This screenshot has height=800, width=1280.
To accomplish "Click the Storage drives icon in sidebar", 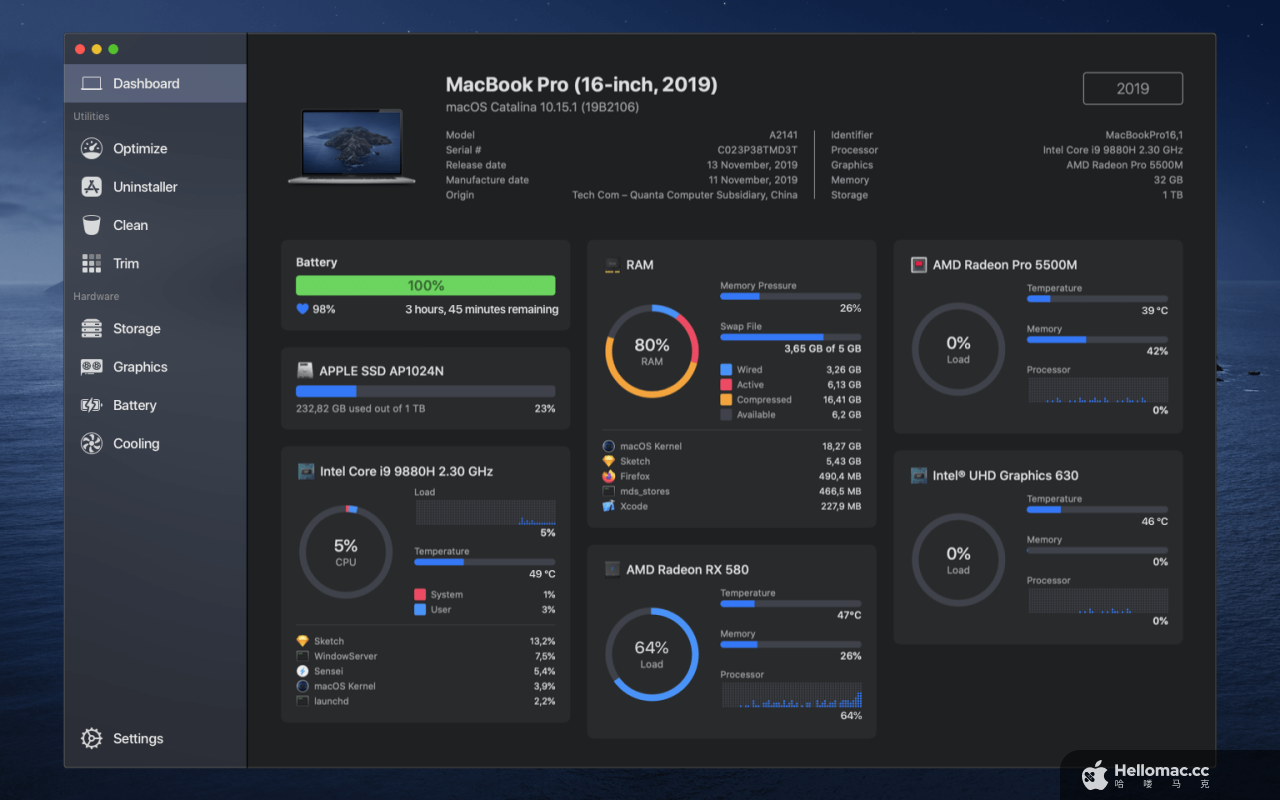I will click(x=91, y=329).
